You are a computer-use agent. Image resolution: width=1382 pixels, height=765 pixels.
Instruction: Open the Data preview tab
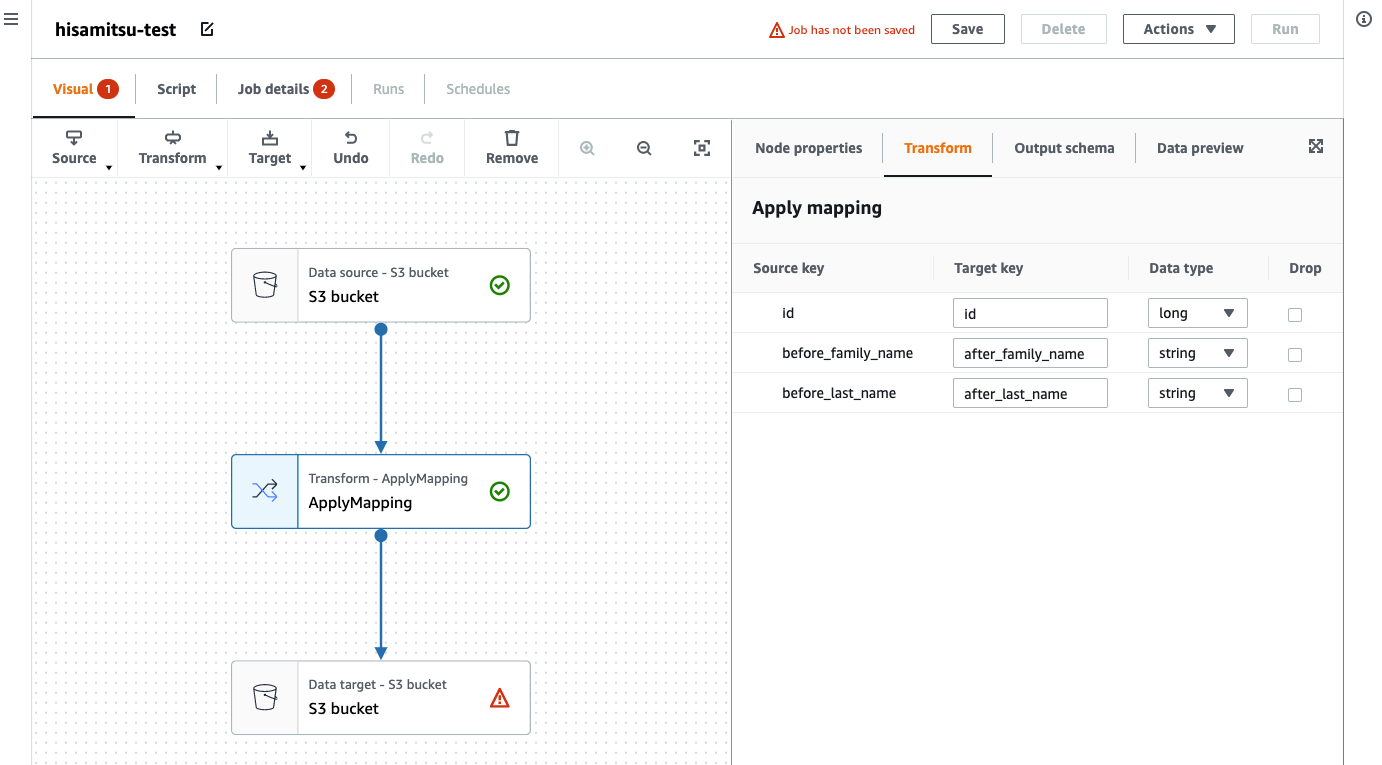pyautogui.click(x=1200, y=148)
